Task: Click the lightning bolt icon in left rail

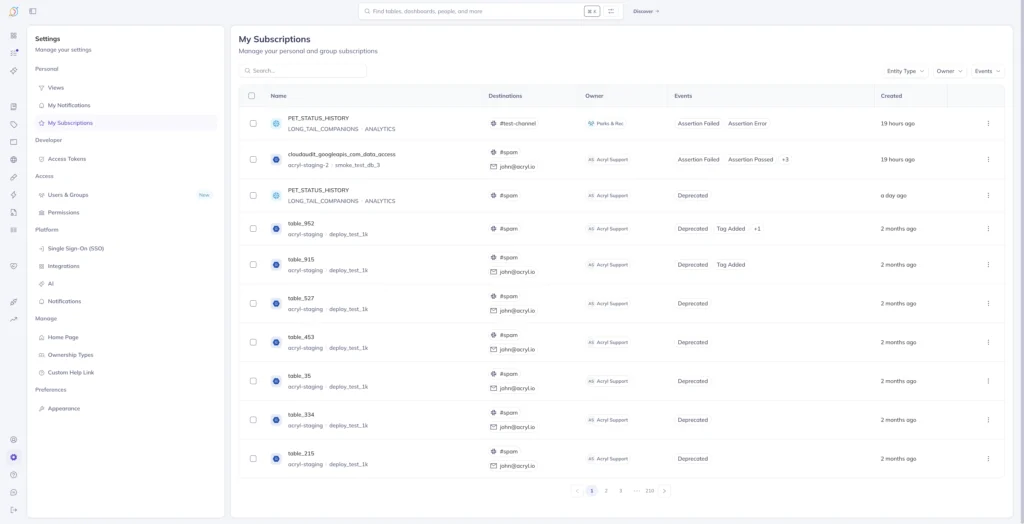Action: click(14, 195)
